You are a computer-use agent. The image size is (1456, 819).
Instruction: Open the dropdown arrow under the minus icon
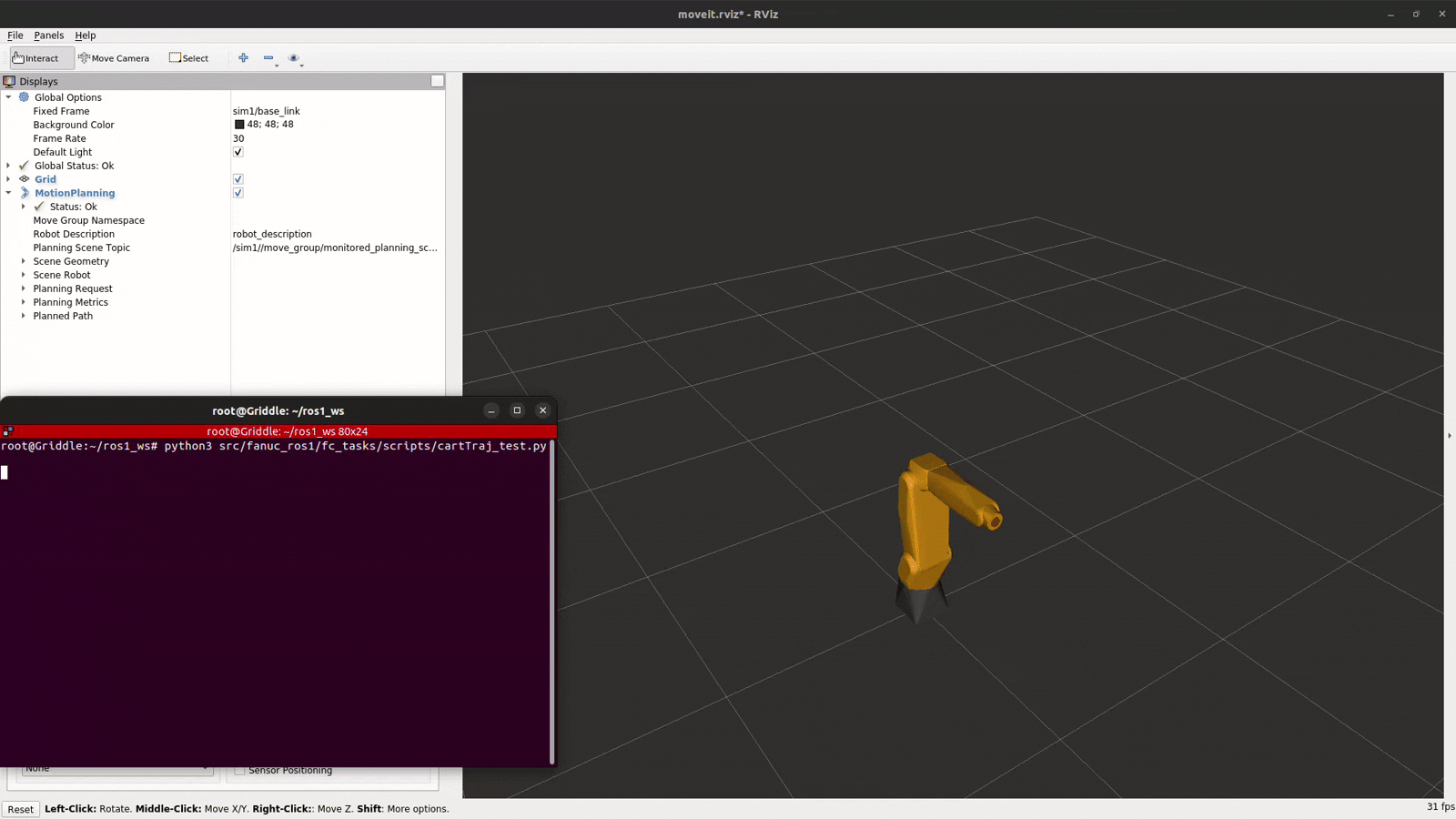[277, 66]
